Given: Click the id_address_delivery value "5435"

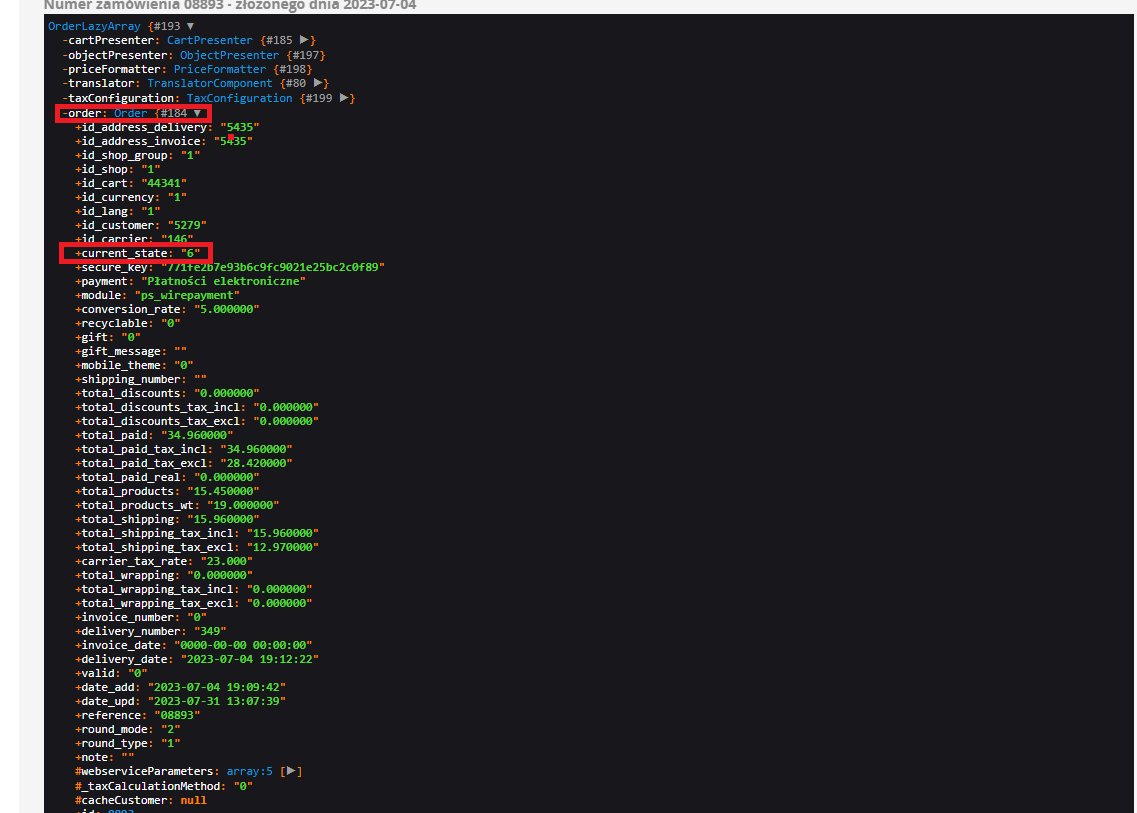Looking at the screenshot, I should pyautogui.click(x=240, y=127).
